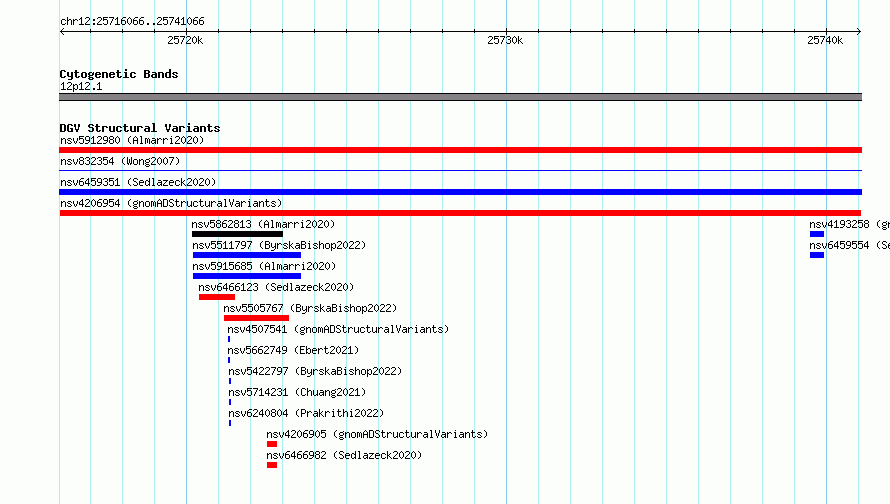Screen dimensions: 890x504
Task: Click the chr12:25716066..25741066 coordinate label
Action: pyautogui.click(x=132, y=22)
